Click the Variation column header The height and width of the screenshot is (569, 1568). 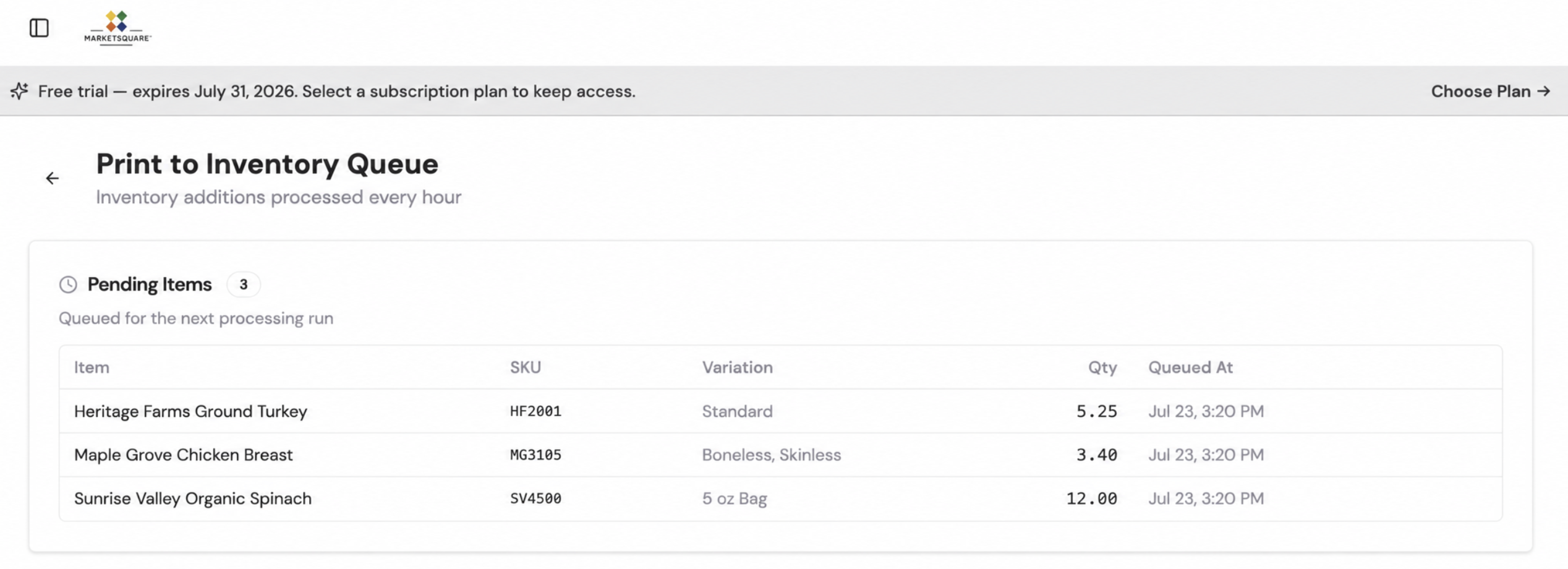737,367
